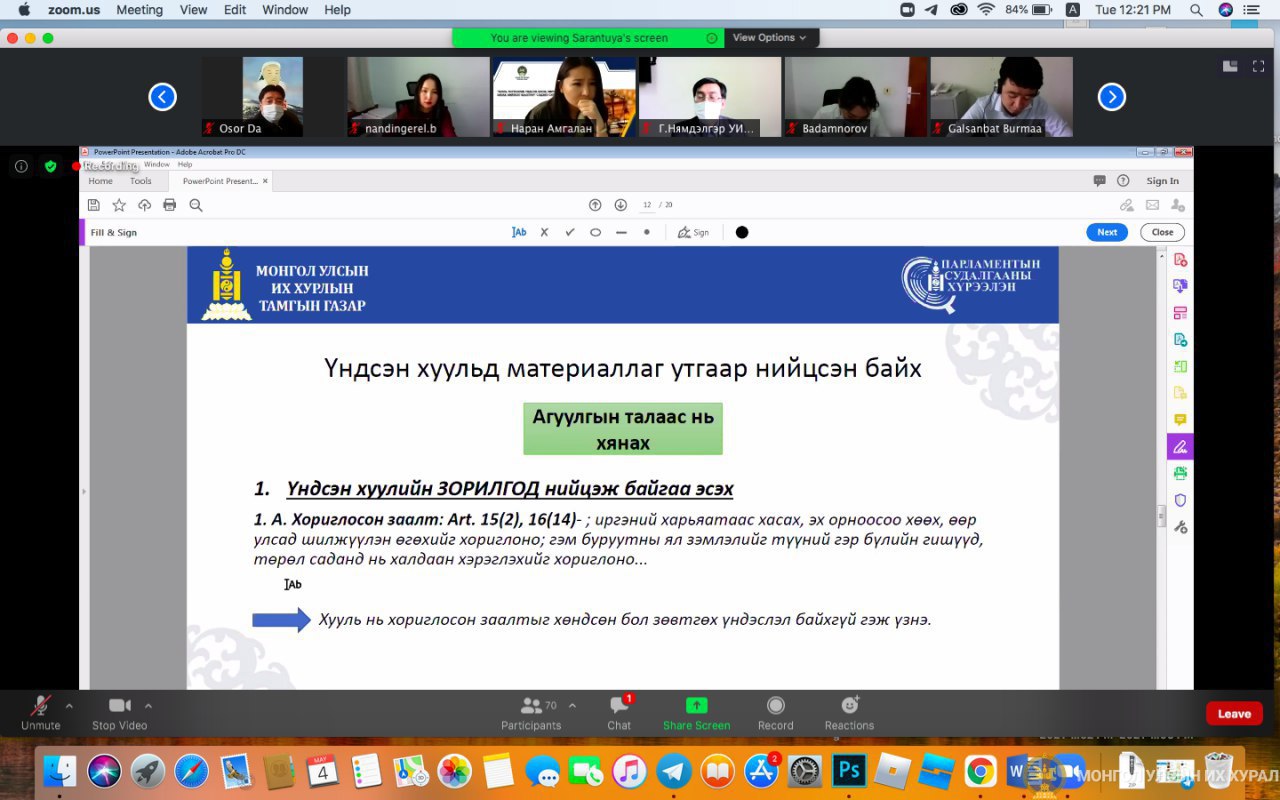Open the Home tab in Acrobat
The image size is (1280, 800).
pyautogui.click(x=100, y=181)
